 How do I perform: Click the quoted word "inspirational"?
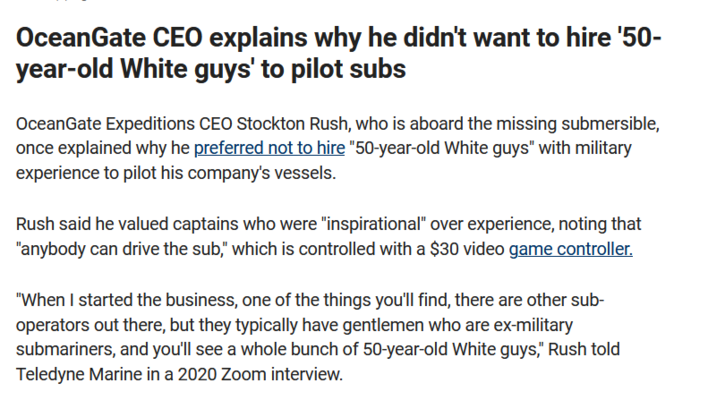click(x=373, y=224)
